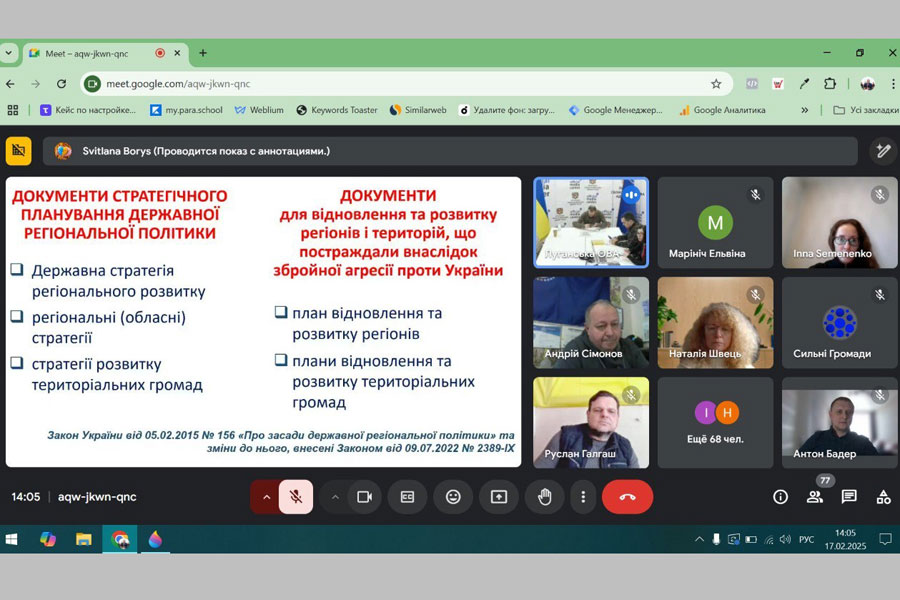Go back in the browser
Screen dimensions: 900x600
point(10,84)
